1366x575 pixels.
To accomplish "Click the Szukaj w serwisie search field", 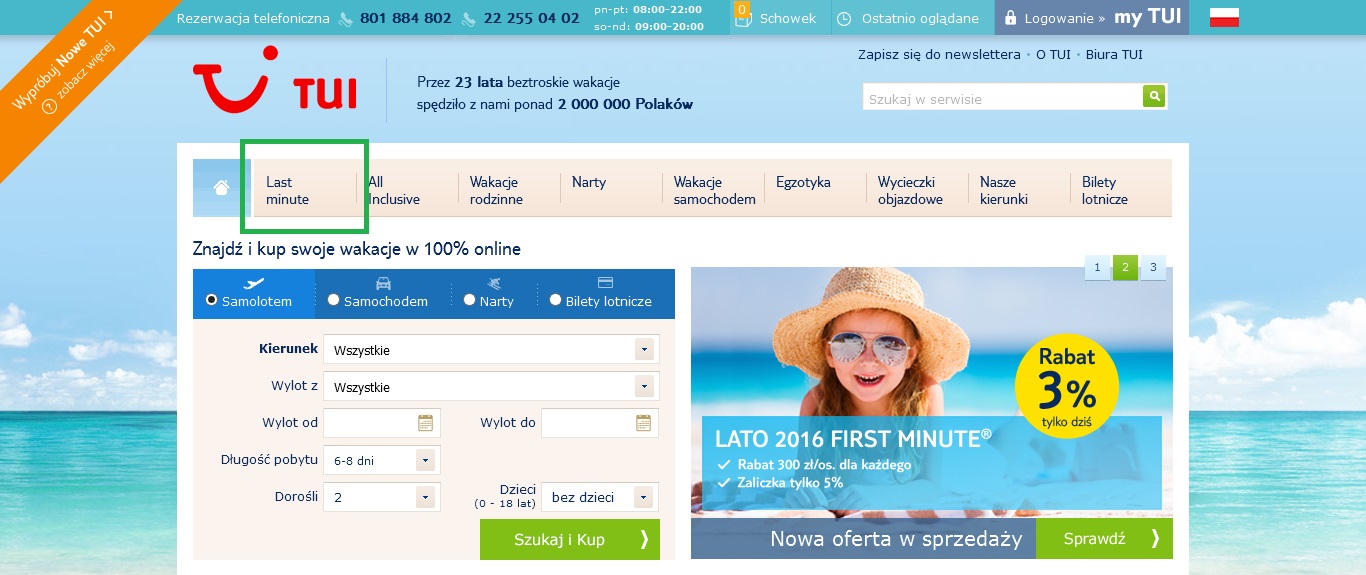I will coord(1003,98).
